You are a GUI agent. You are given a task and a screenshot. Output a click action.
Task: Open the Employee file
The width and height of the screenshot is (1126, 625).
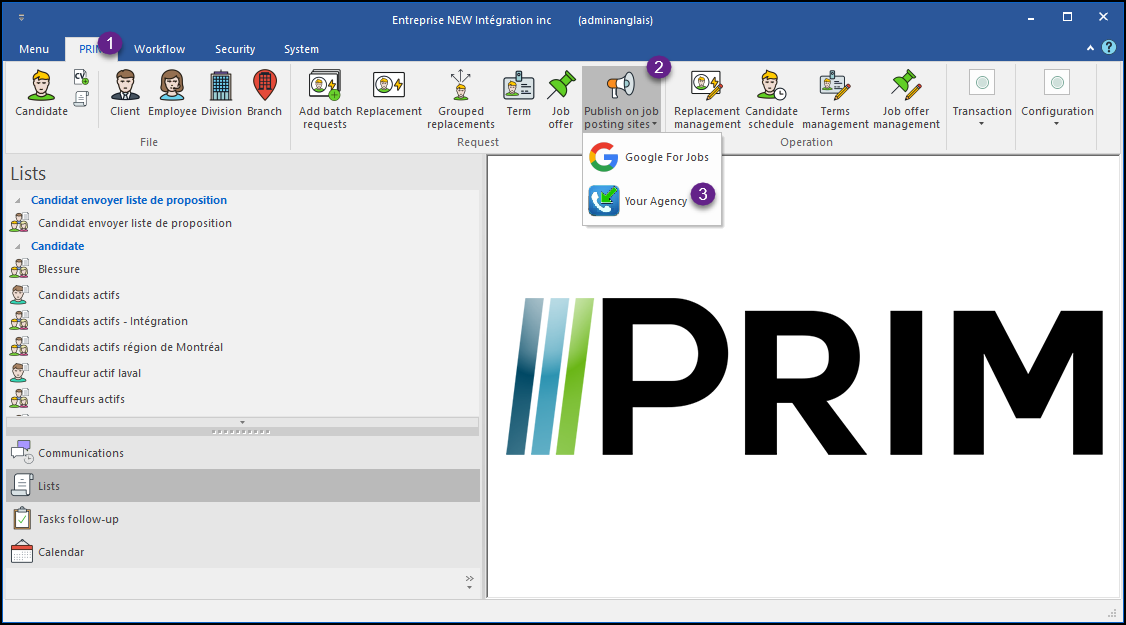click(x=172, y=93)
